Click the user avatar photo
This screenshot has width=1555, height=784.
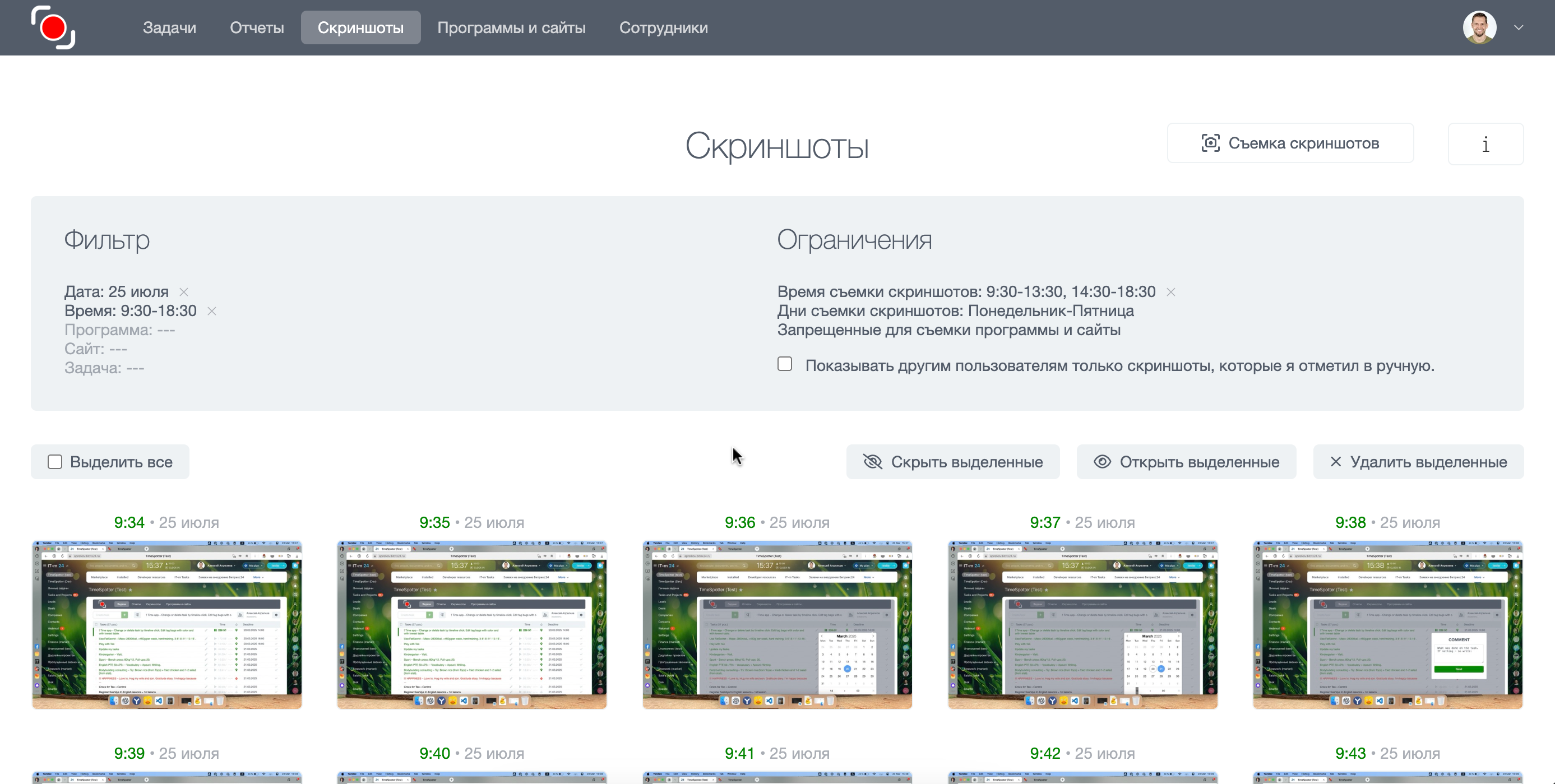1479,28
